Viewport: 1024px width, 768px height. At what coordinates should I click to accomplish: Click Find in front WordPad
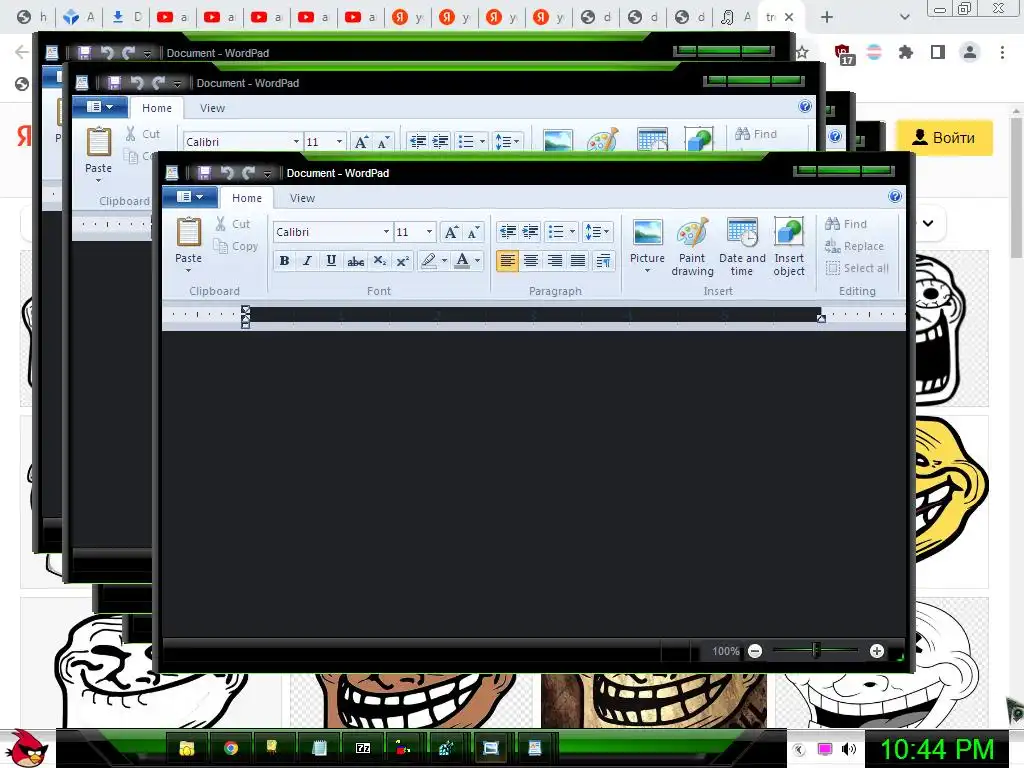click(846, 224)
